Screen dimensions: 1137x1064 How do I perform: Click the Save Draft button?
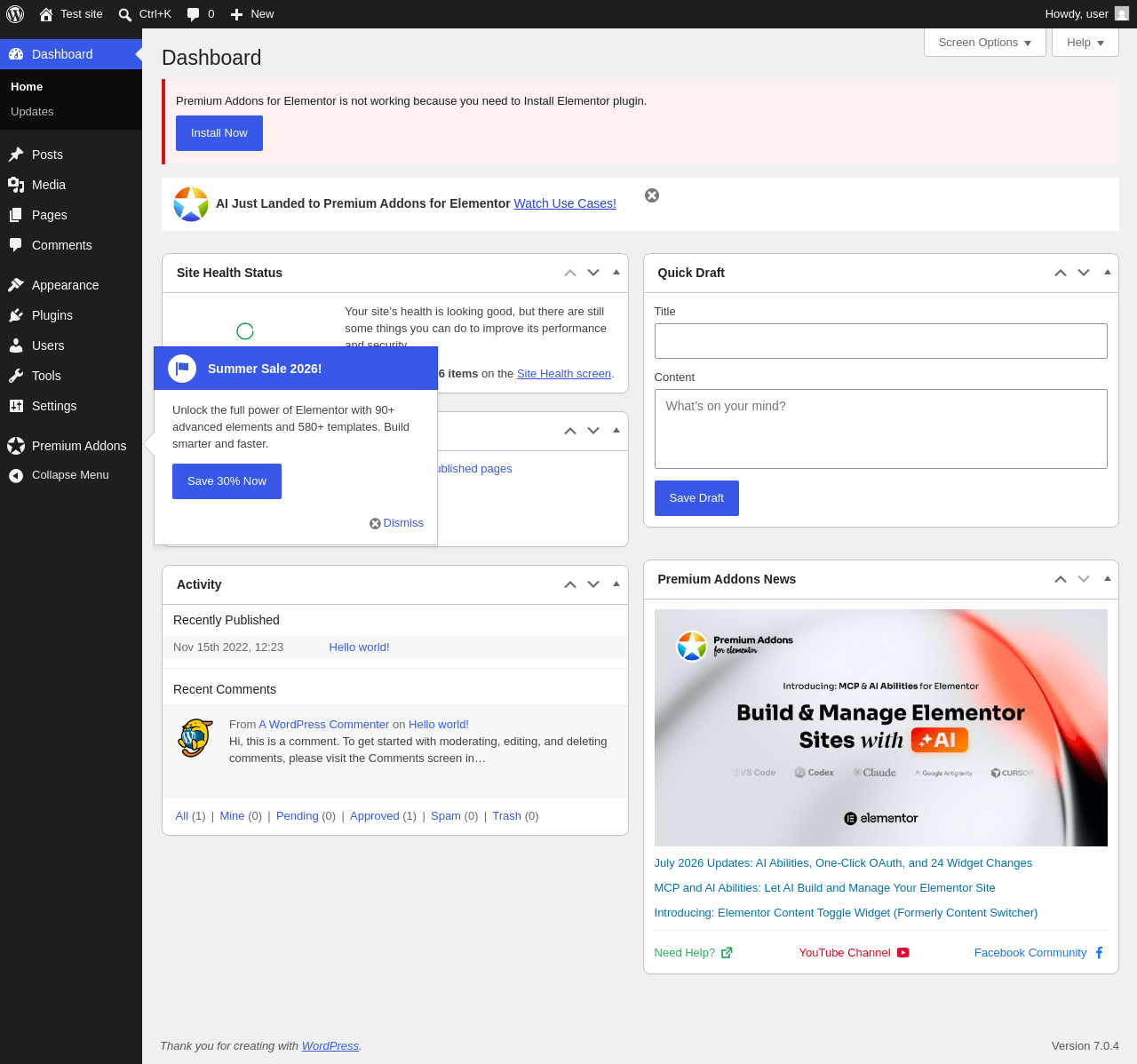point(696,498)
